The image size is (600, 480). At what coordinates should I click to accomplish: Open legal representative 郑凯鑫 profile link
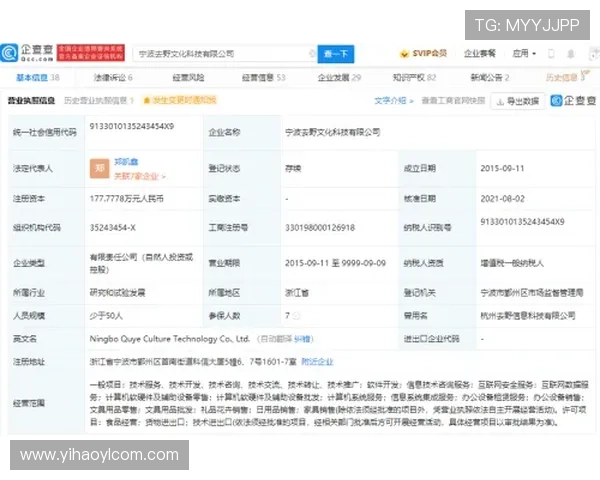(126, 162)
